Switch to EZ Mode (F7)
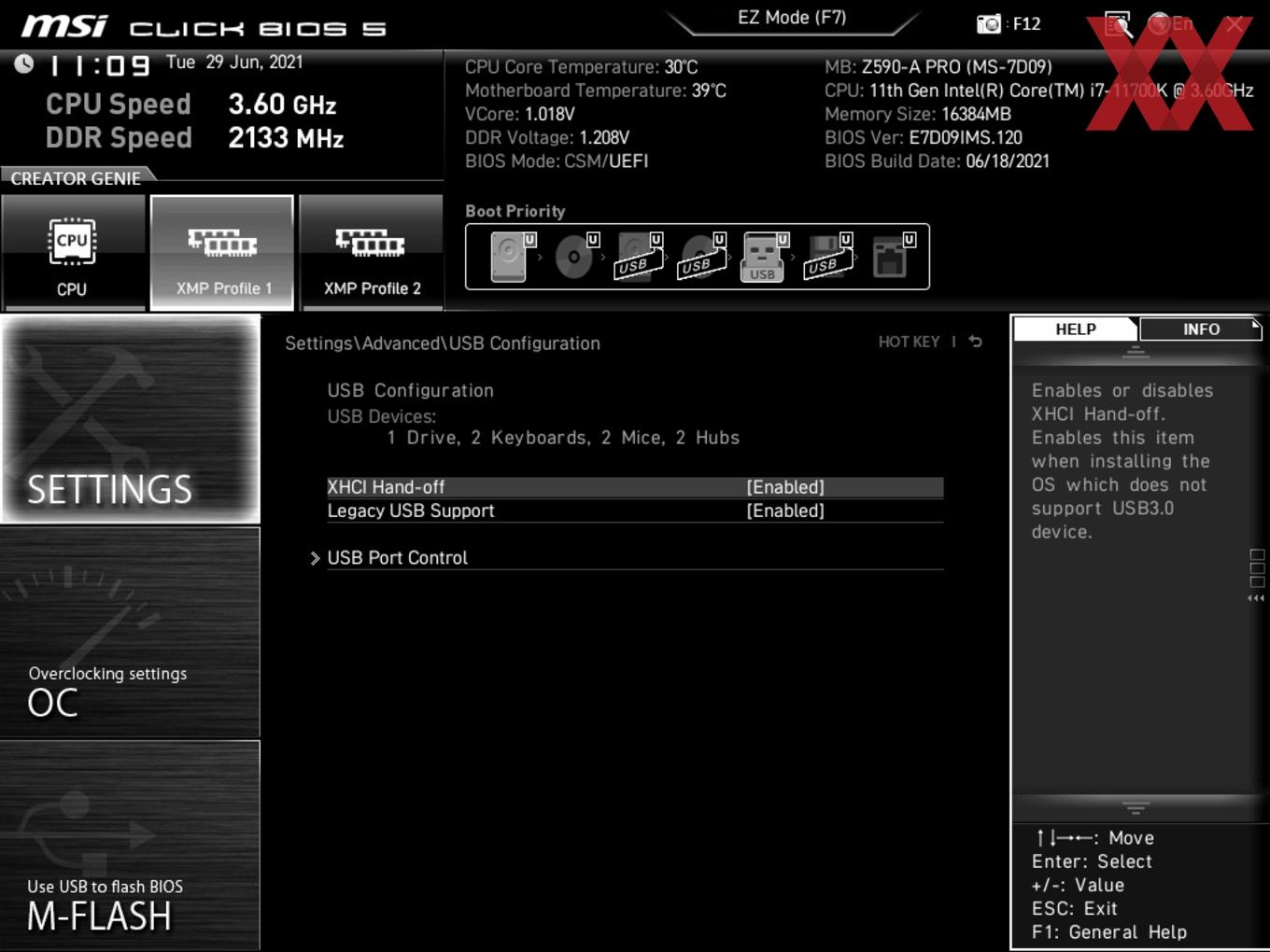The height and width of the screenshot is (952, 1270). point(792,18)
